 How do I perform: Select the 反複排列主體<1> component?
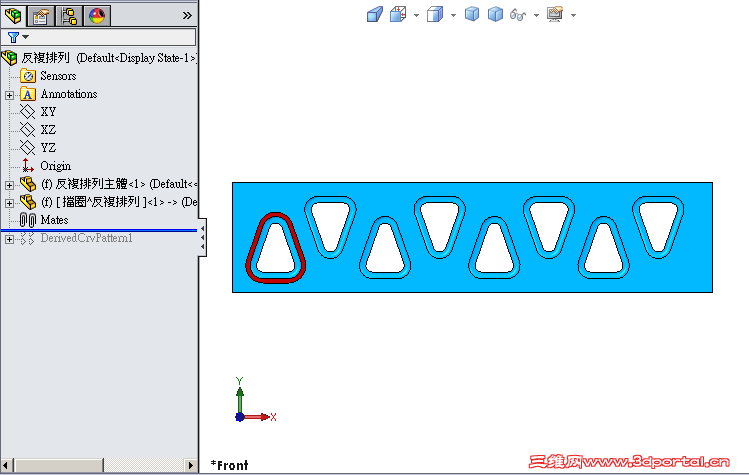[118, 184]
